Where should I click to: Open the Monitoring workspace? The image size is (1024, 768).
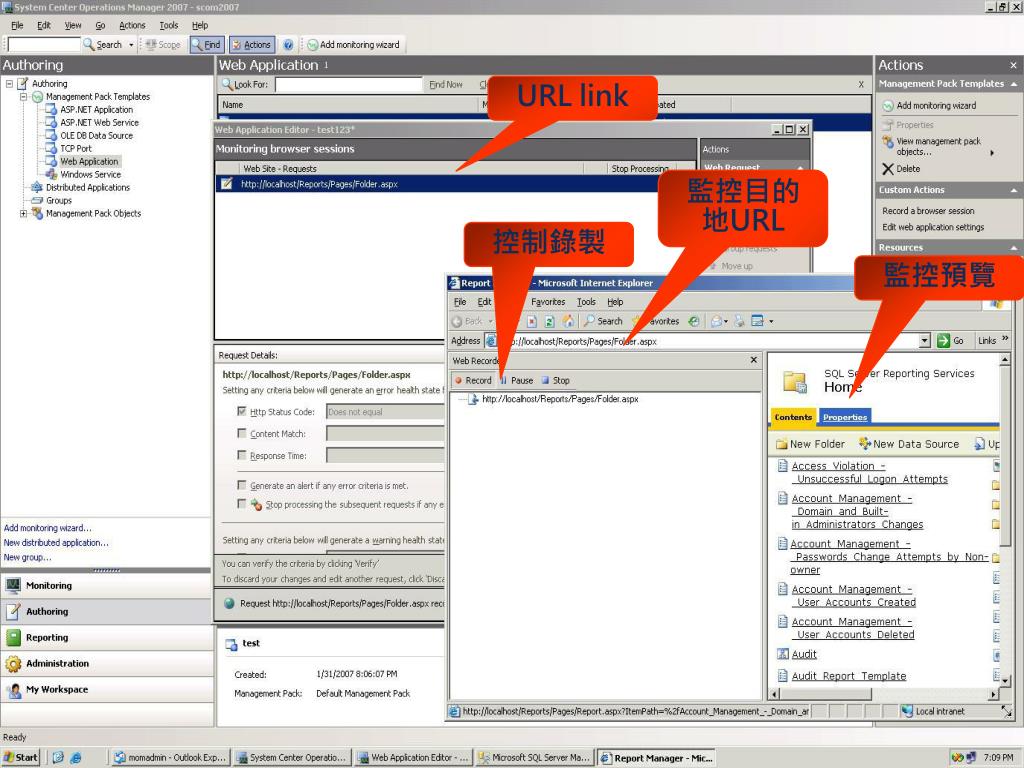(x=106, y=586)
